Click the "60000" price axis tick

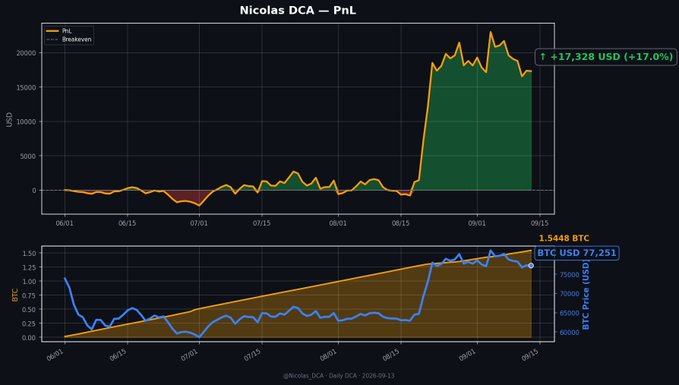(x=569, y=333)
